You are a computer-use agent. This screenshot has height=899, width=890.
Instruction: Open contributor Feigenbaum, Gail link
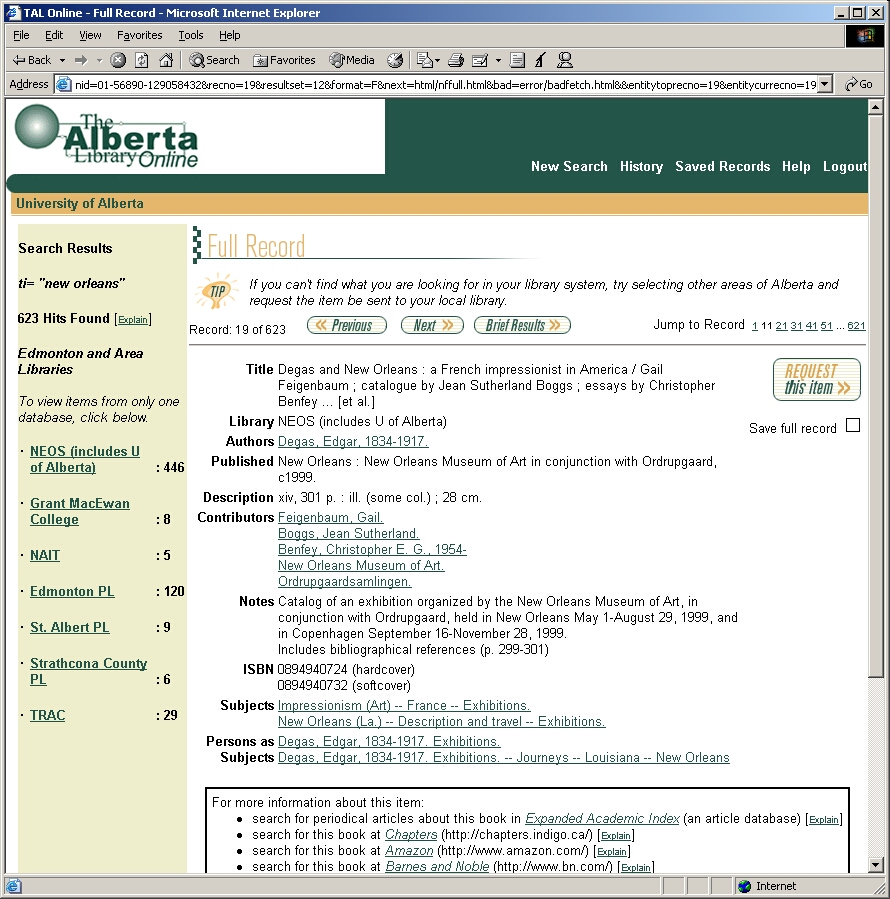tap(330, 518)
